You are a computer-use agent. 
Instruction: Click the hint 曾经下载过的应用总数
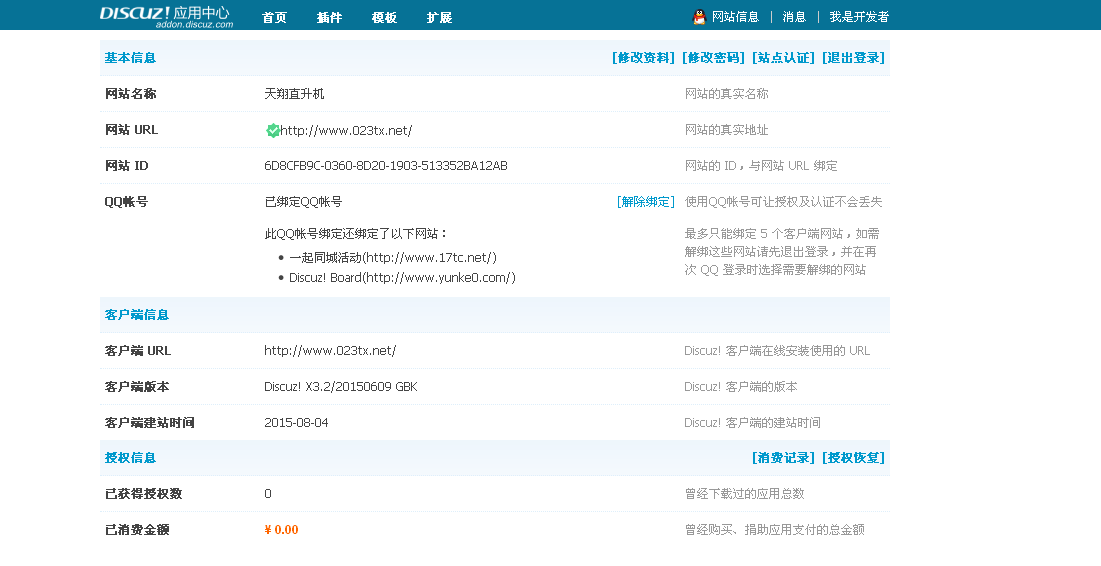coord(745,494)
